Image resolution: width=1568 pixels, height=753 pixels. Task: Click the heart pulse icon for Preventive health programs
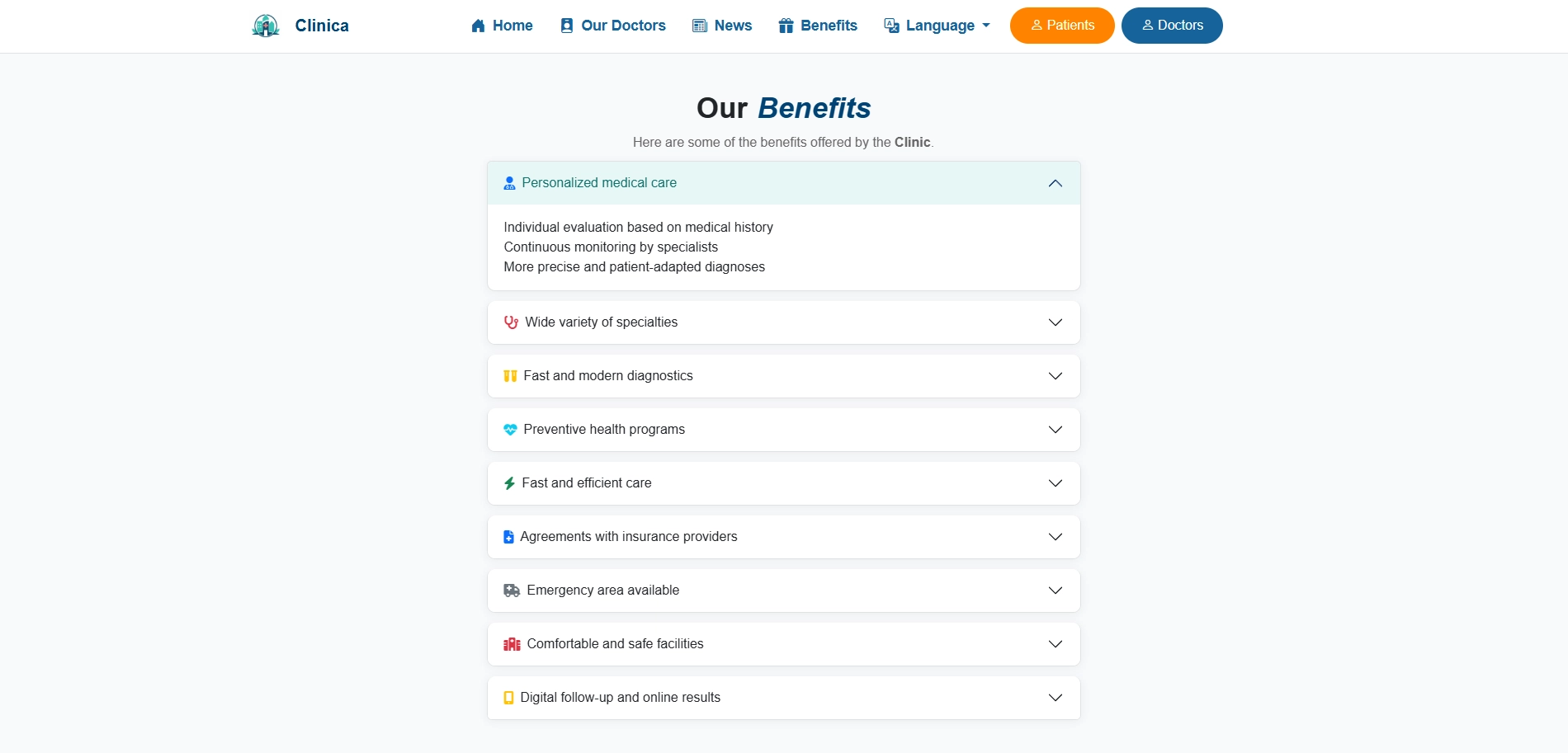click(x=510, y=430)
